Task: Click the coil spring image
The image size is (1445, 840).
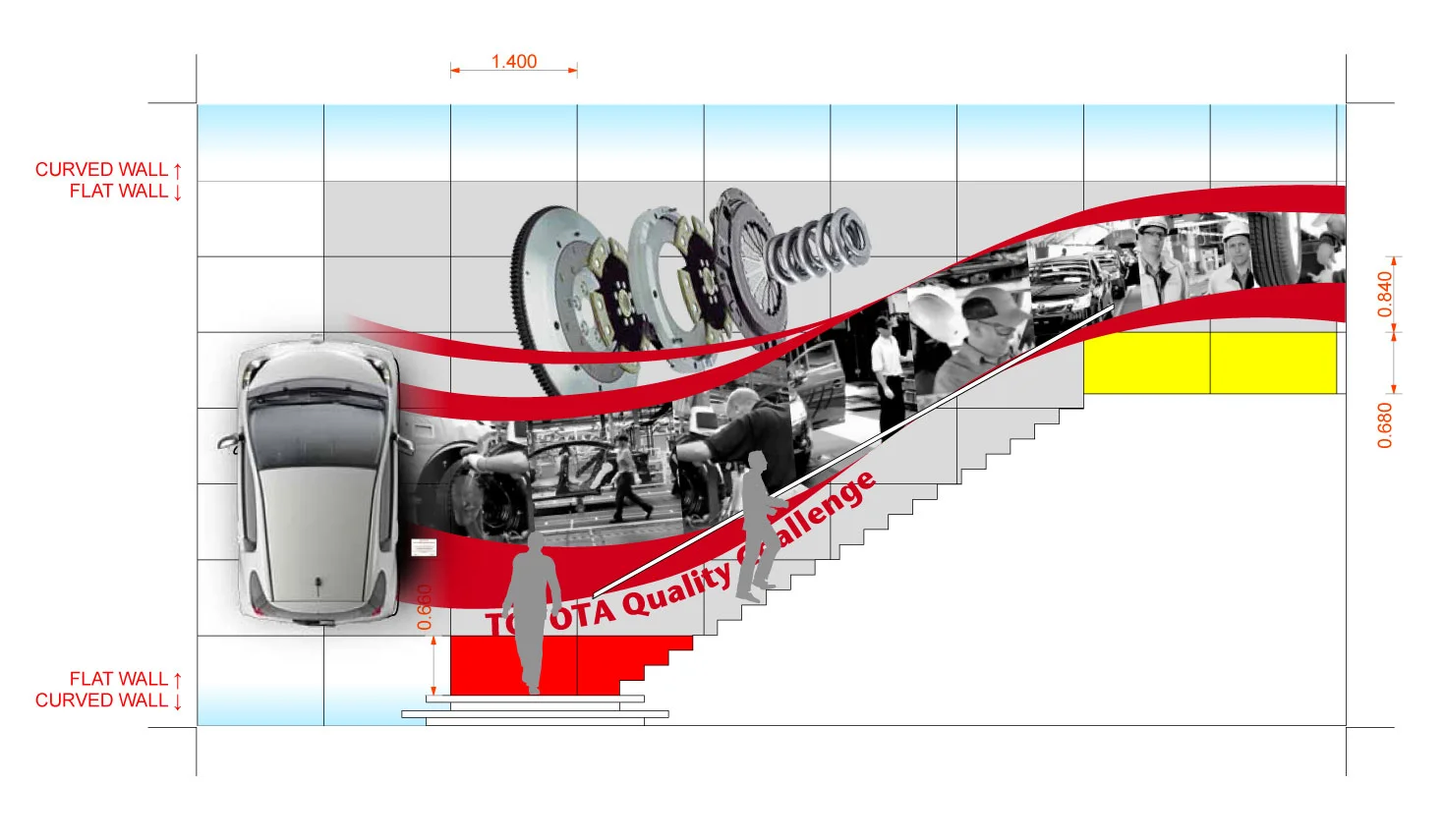Action: [819, 245]
